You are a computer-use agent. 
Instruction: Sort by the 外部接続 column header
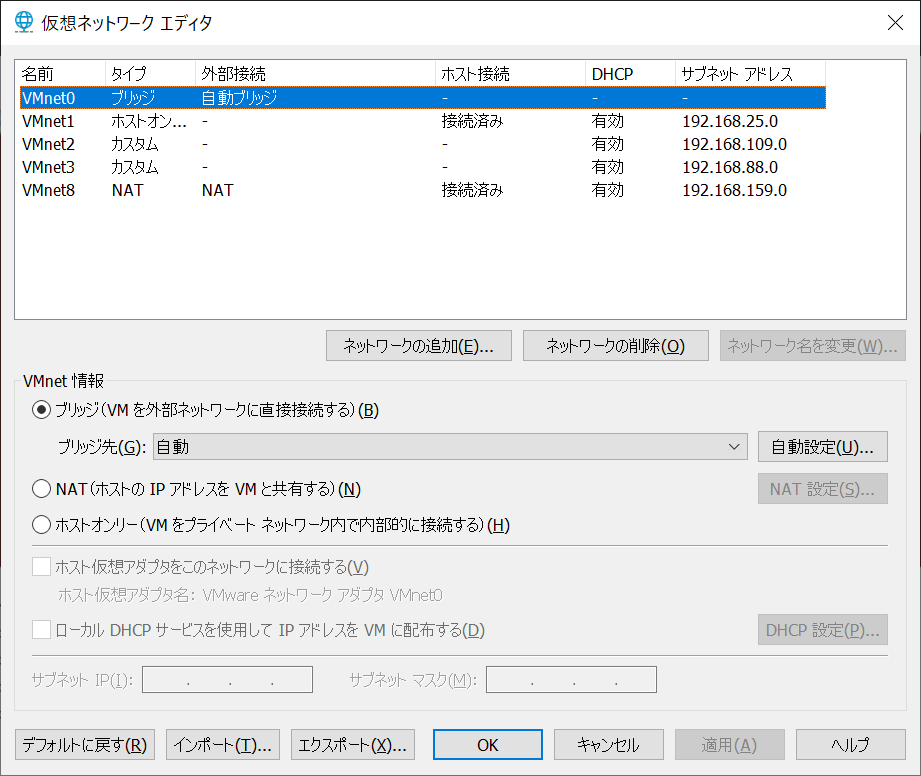click(x=315, y=73)
